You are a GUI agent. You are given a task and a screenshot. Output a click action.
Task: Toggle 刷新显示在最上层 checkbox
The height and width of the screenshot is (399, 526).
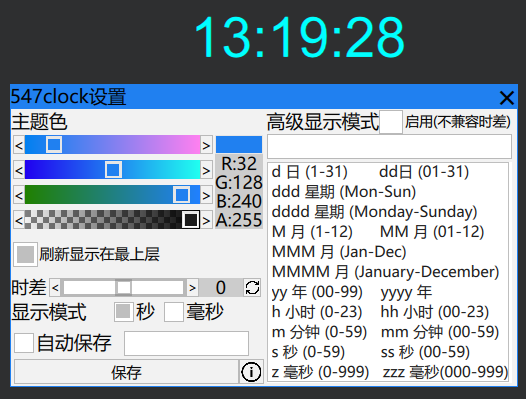(x=25, y=254)
